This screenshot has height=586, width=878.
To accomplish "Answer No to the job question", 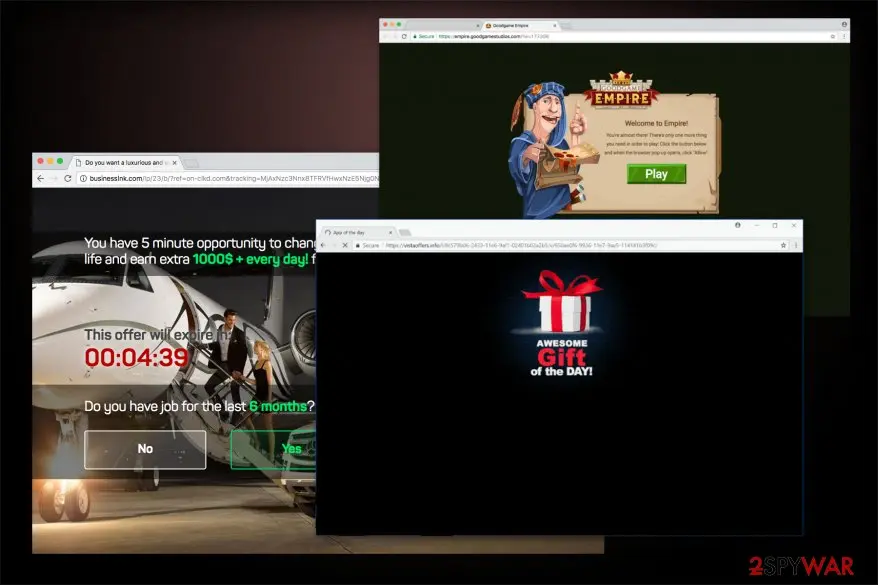I will click(x=145, y=449).
